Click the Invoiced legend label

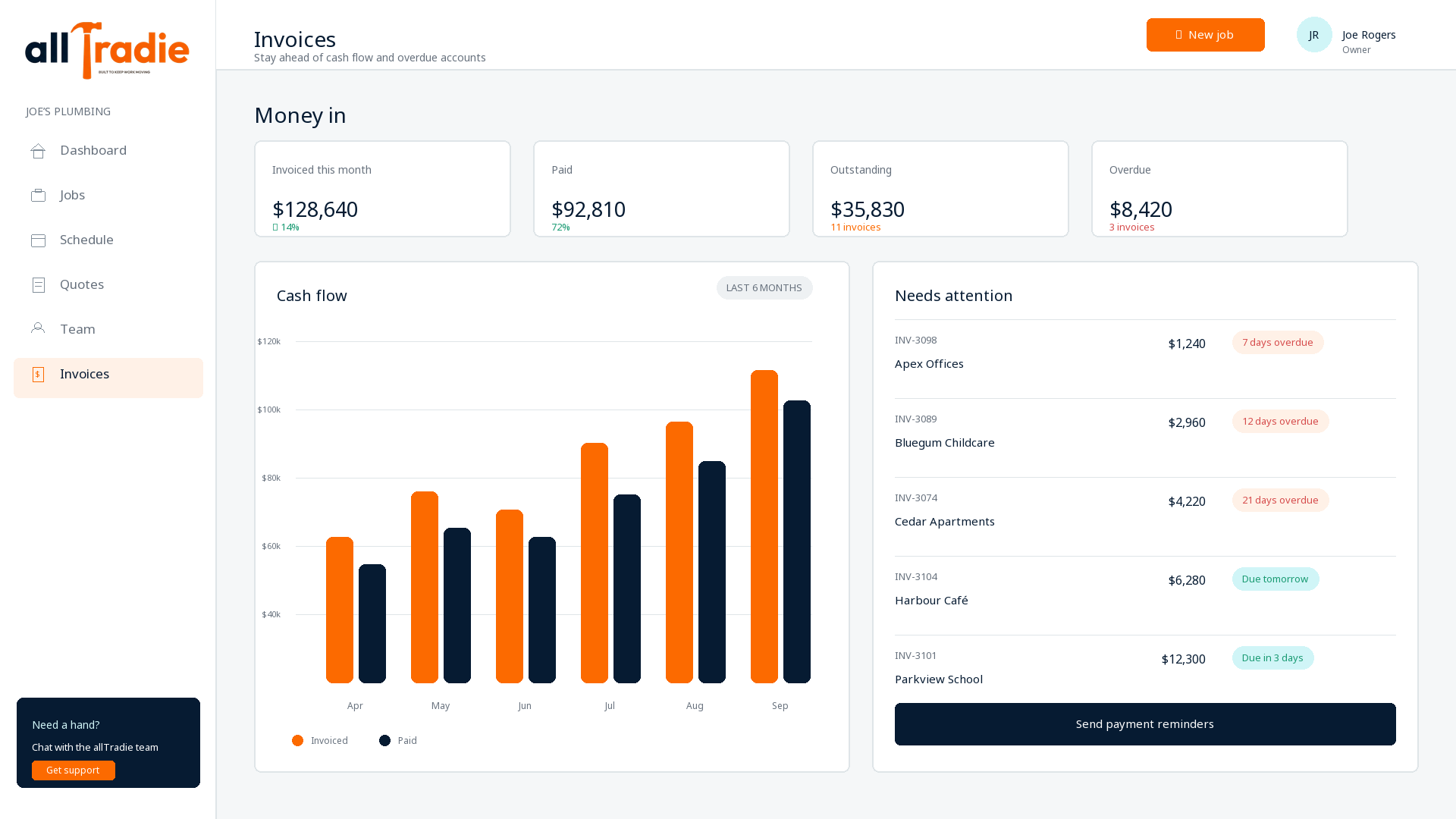tap(329, 741)
